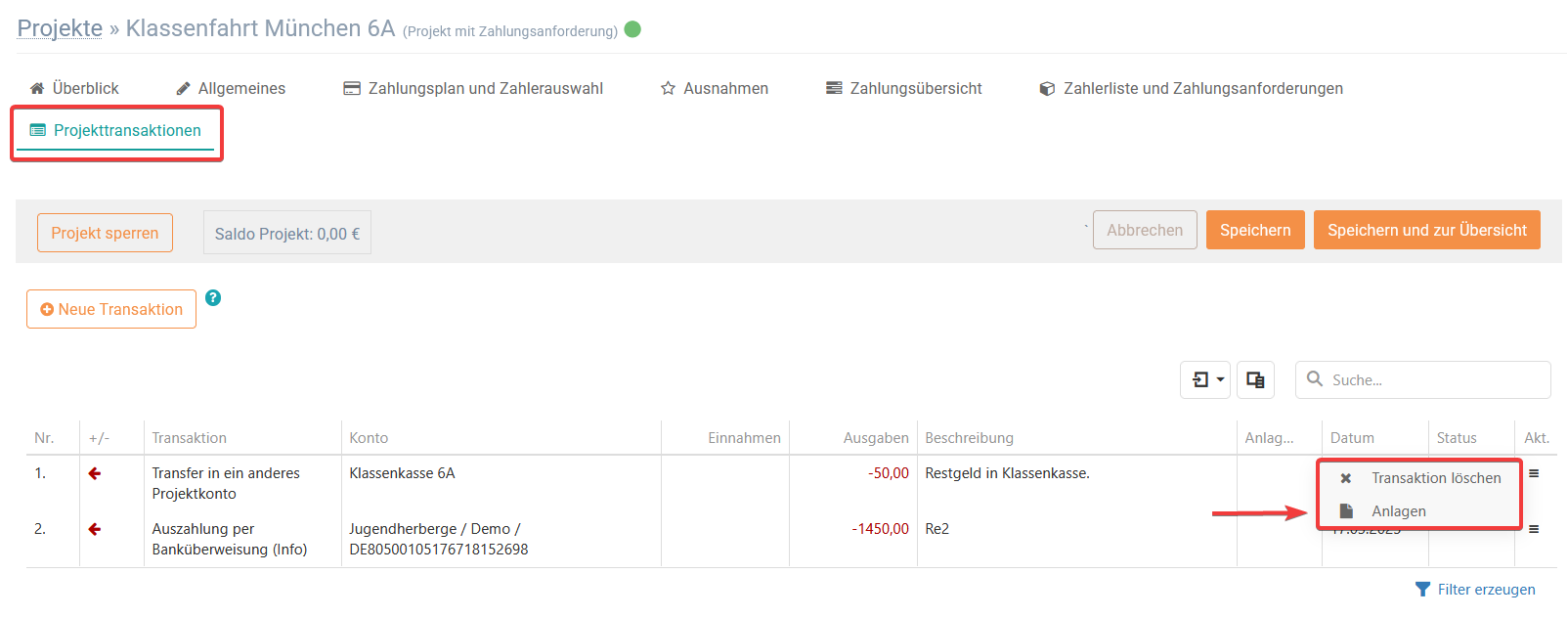Focus the Suche search field
The image size is (1568, 618).
1423,379
